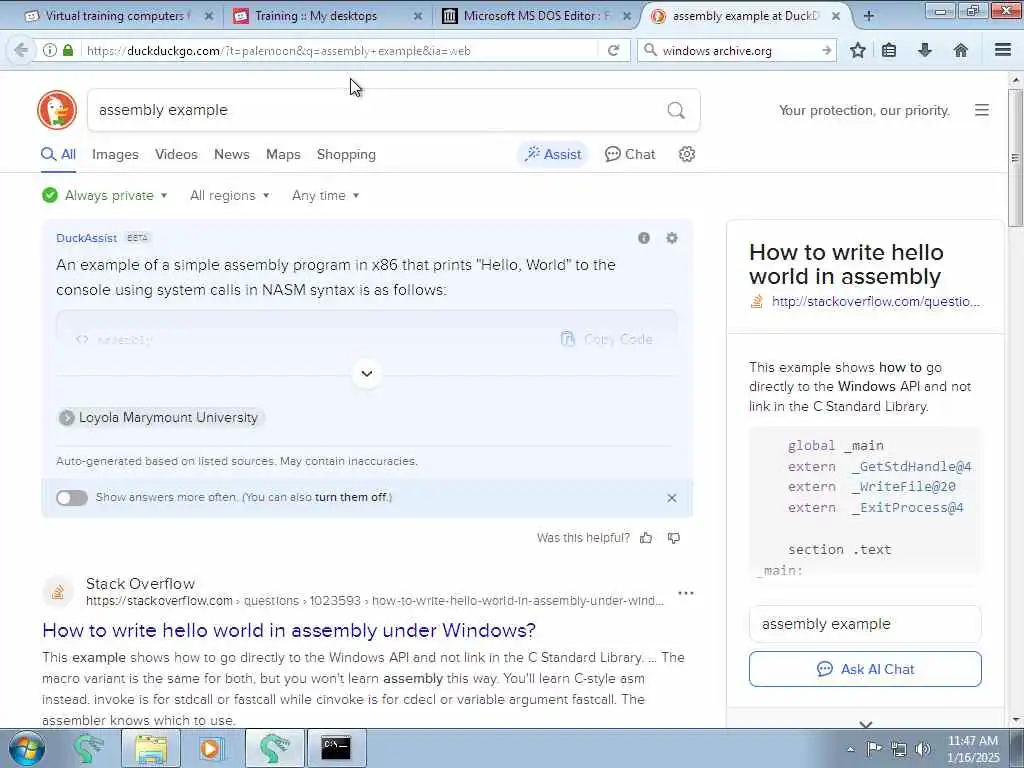
Task: Open the downloads arrow icon
Action: [925, 50]
